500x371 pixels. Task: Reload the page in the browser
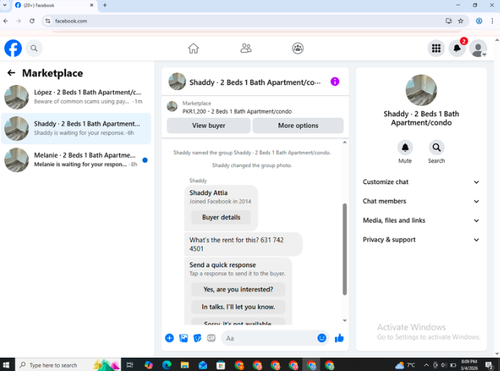tap(32, 21)
